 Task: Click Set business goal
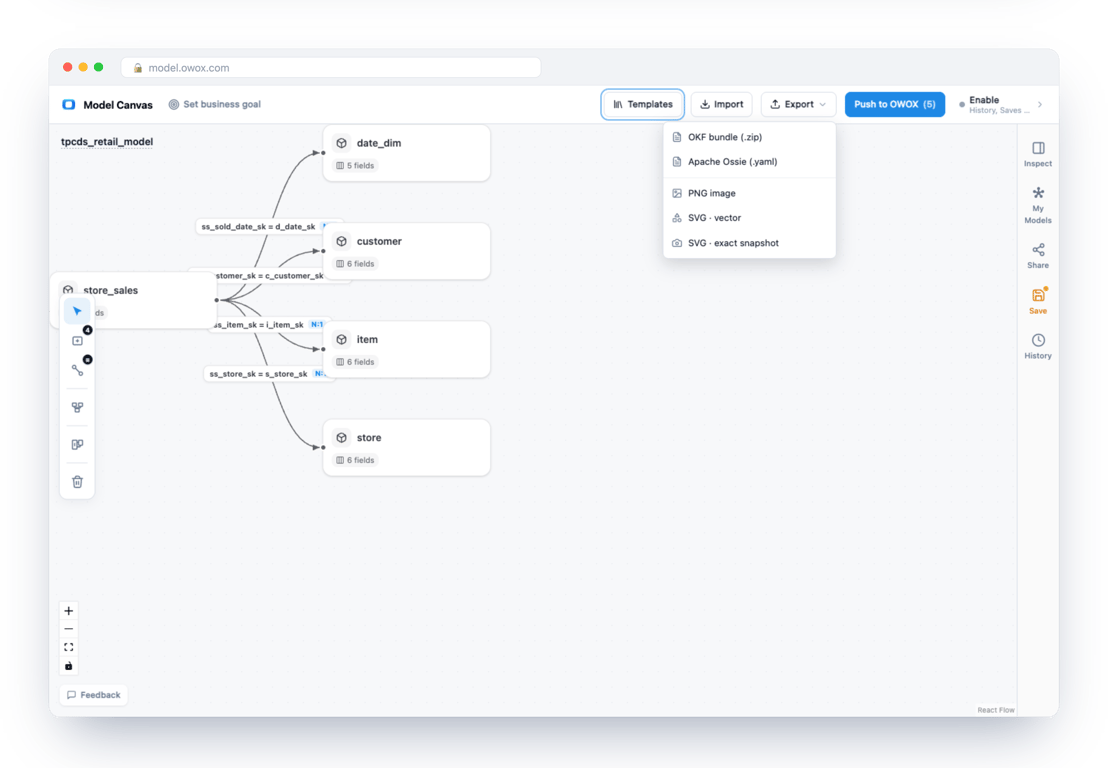pos(215,104)
